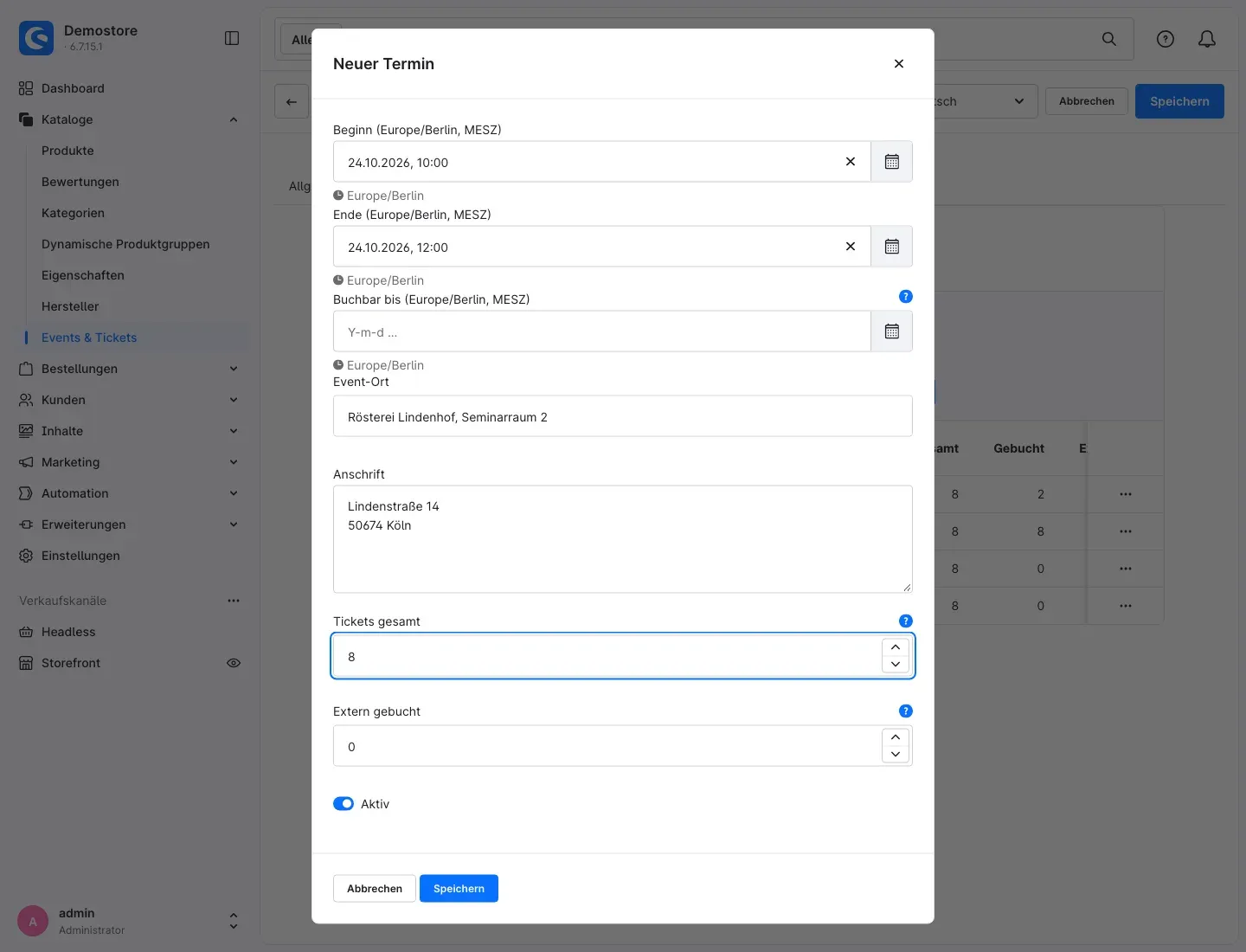Save the new Termin with Speichern
Viewport: 1246px width, 952px height.
(459, 888)
